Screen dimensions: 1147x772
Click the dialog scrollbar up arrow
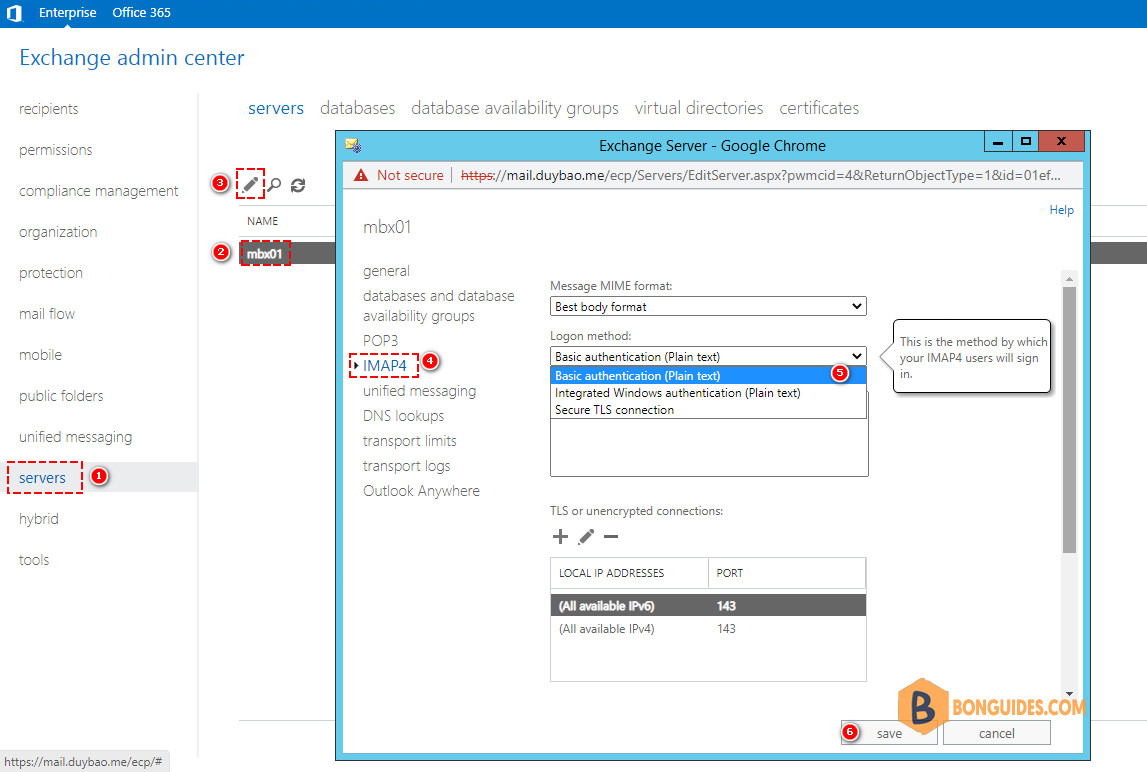click(x=1069, y=279)
